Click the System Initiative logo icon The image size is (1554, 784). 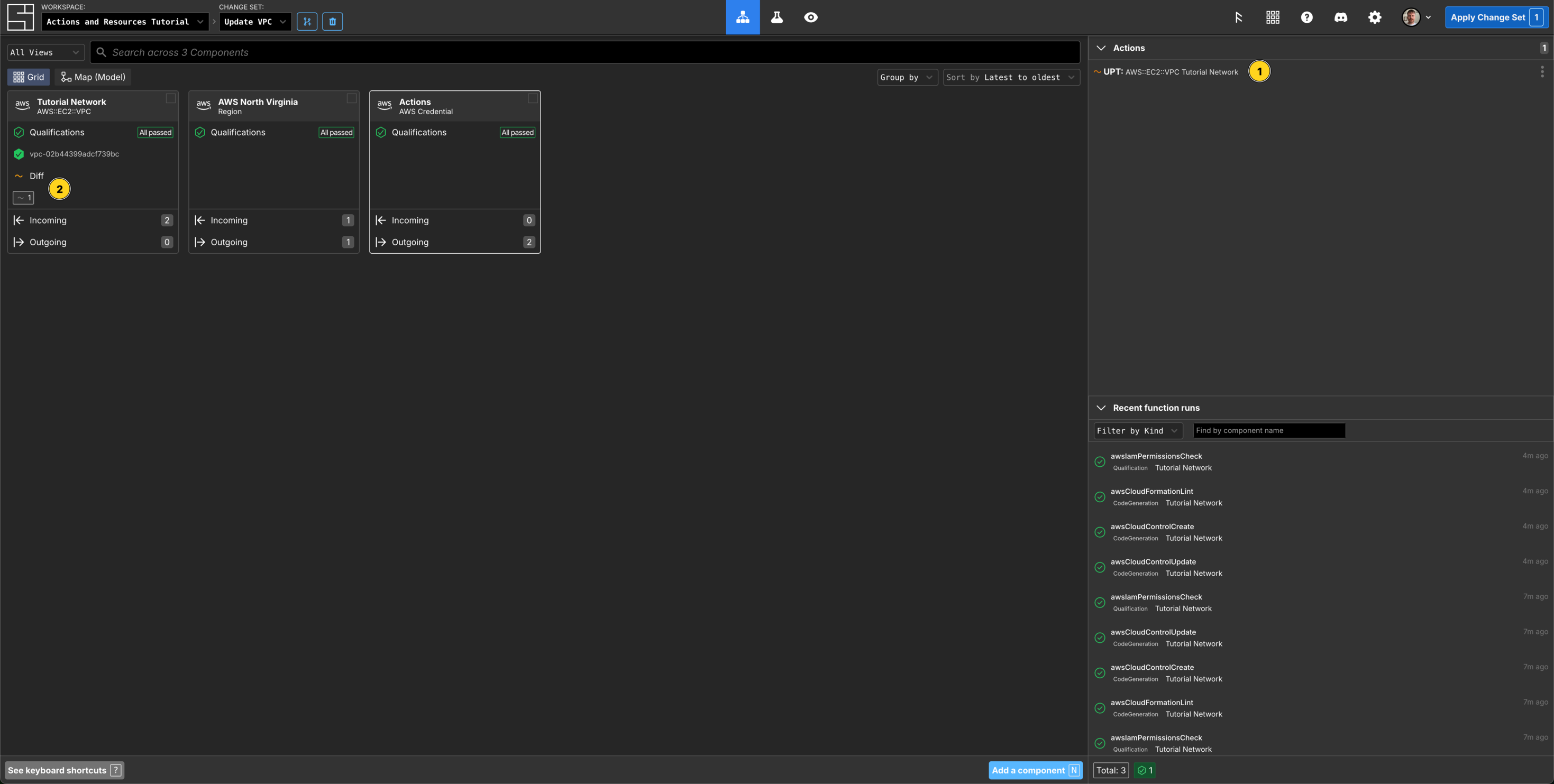point(21,17)
